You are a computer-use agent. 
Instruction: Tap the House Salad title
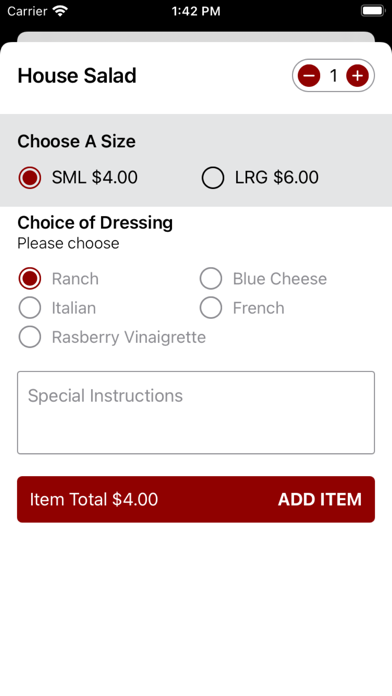[x=77, y=76]
